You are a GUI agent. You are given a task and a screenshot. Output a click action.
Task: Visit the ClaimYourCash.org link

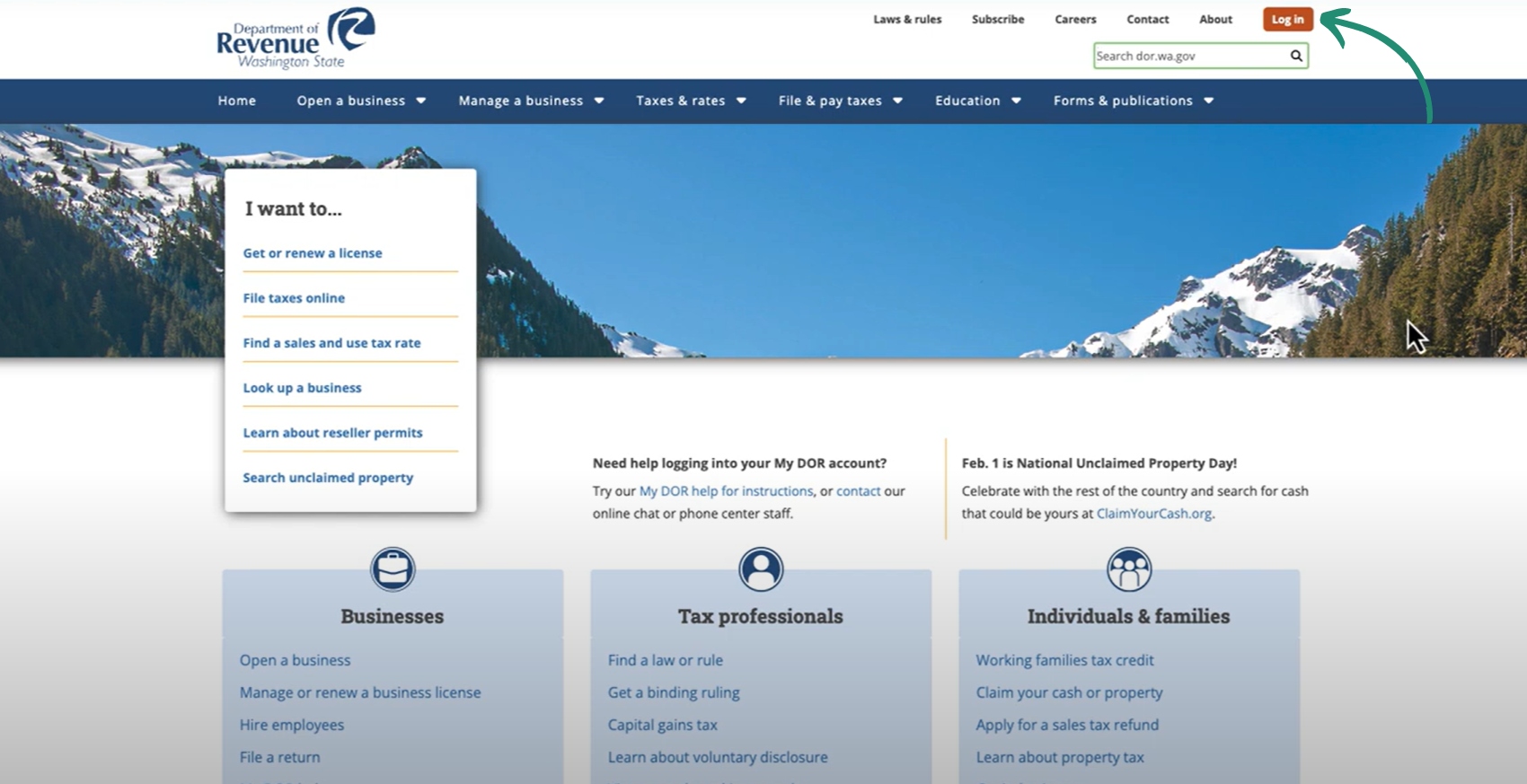[1154, 514]
